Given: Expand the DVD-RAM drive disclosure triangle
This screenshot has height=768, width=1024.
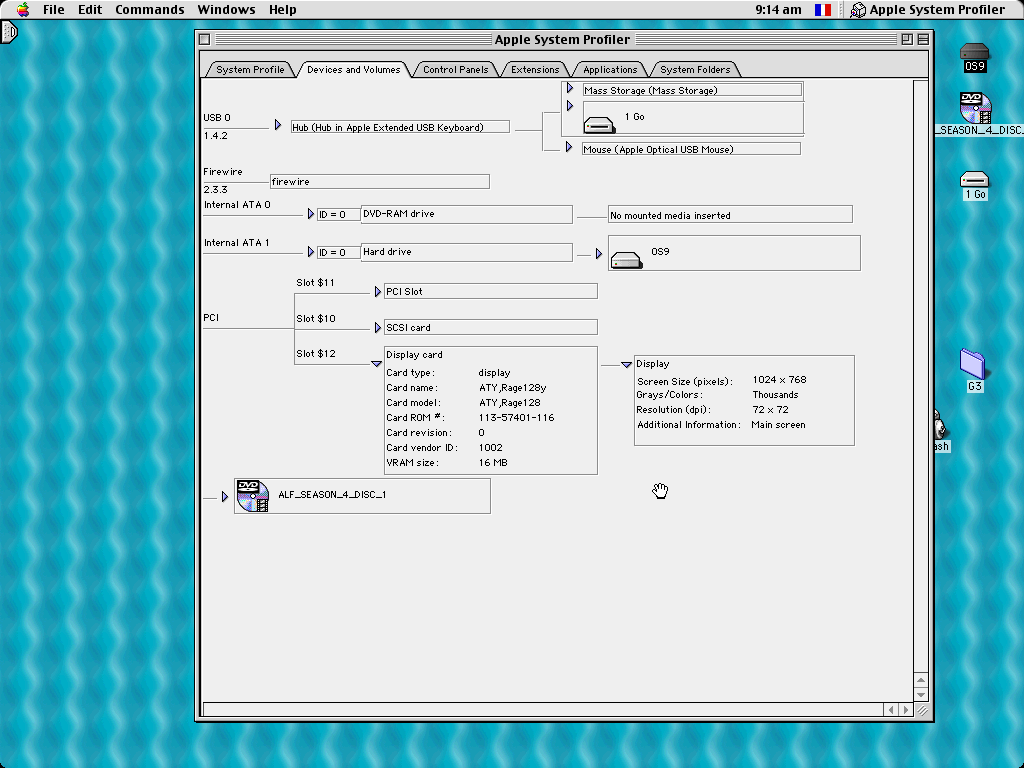Looking at the screenshot, I should pos(310,214).
